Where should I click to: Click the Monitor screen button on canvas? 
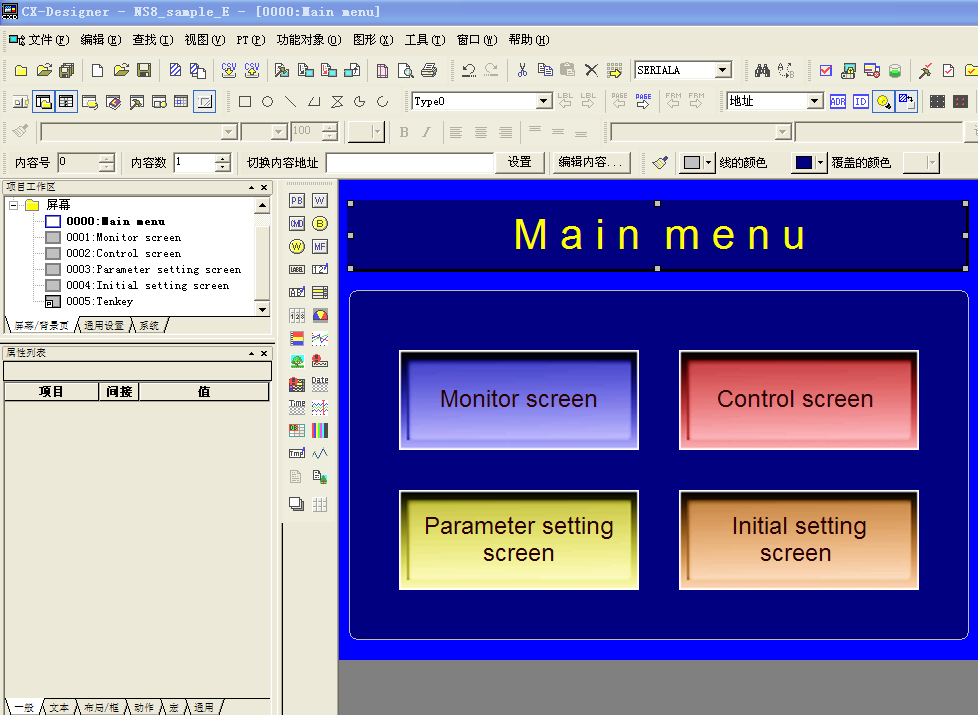pyautogui.click(x=518, y=400)
